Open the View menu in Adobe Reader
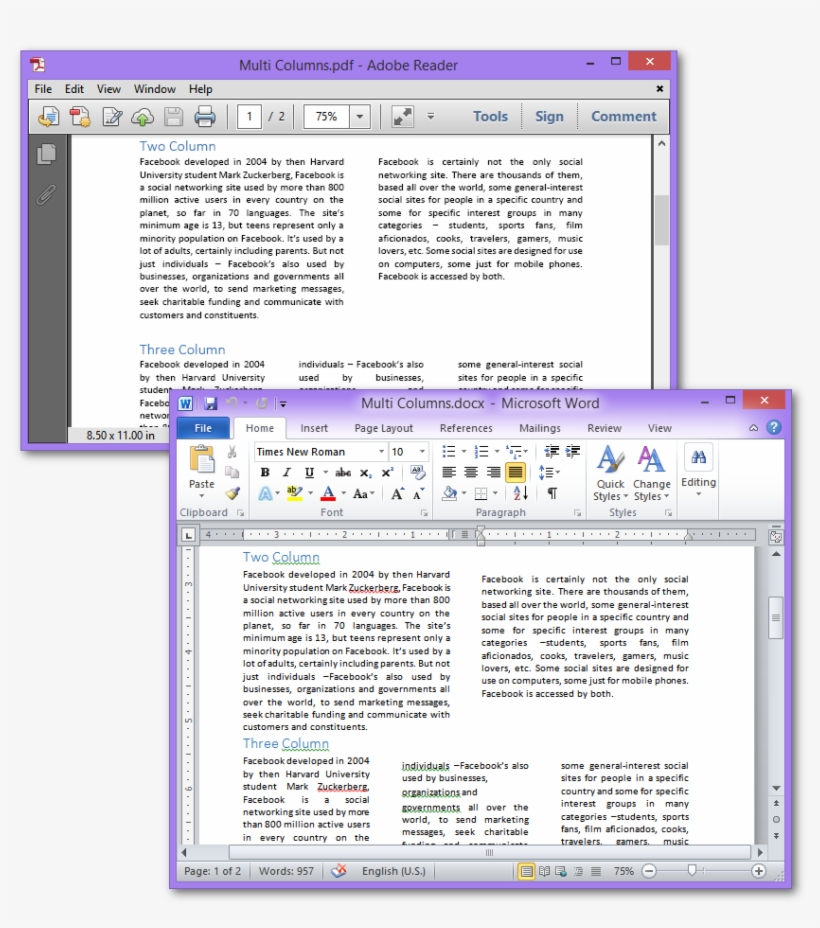 tap(108, 88)
